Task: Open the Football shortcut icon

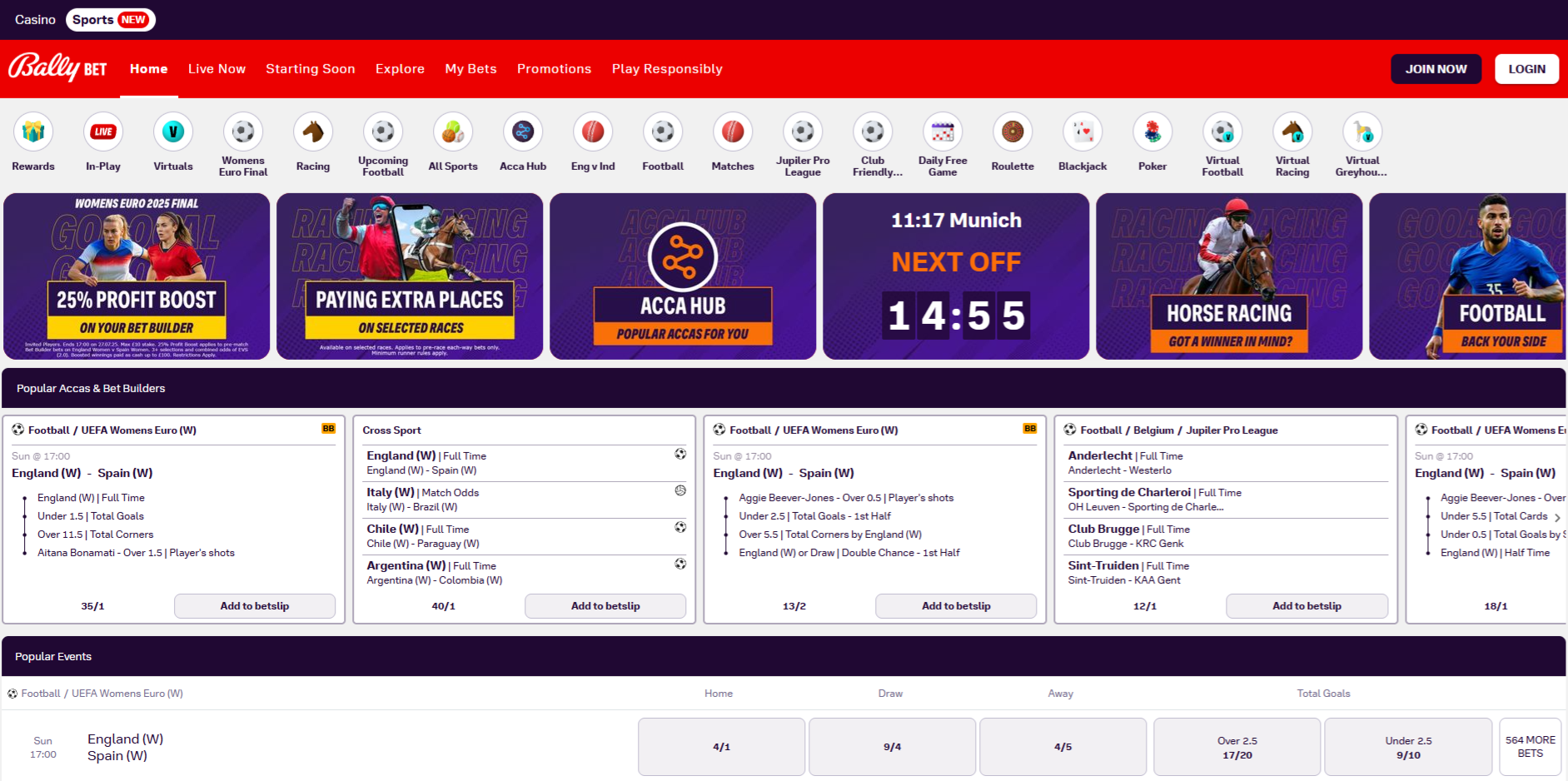Action: pos(663,132)
